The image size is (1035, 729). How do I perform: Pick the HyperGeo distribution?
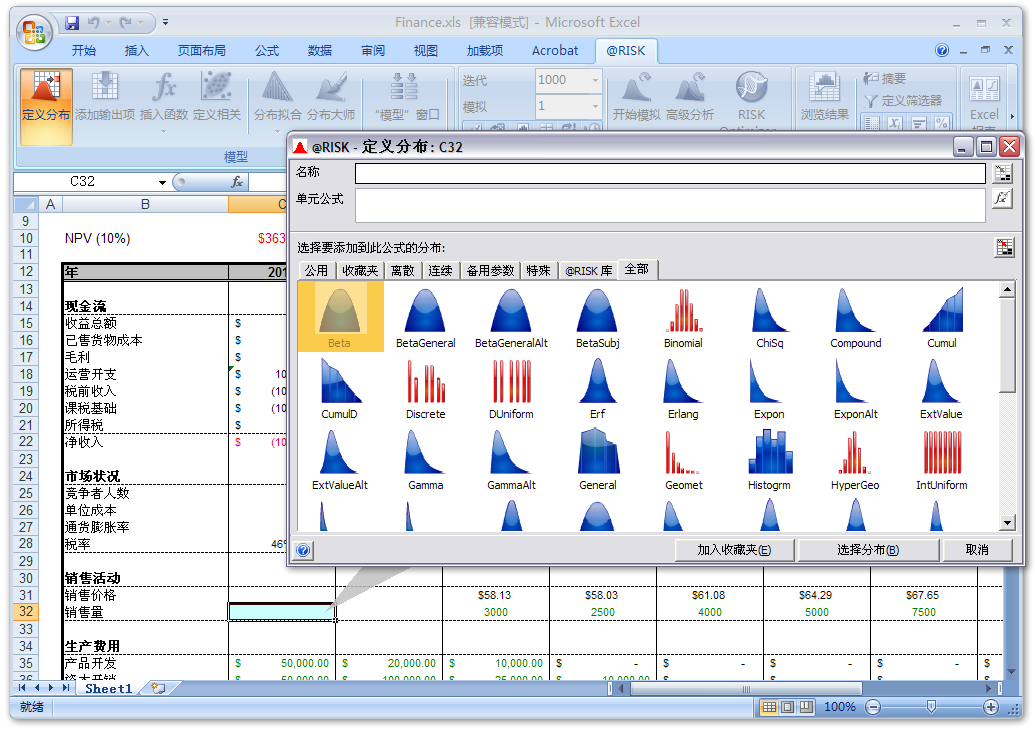click(x=855, y=459)
